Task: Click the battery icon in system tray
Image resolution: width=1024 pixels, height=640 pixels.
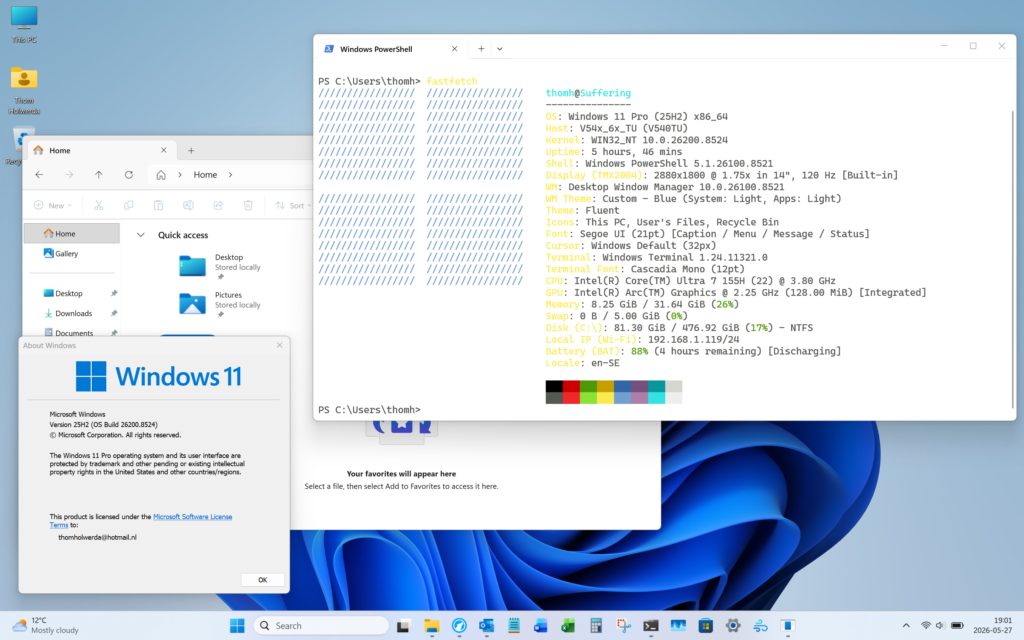Action: [957, 626]
